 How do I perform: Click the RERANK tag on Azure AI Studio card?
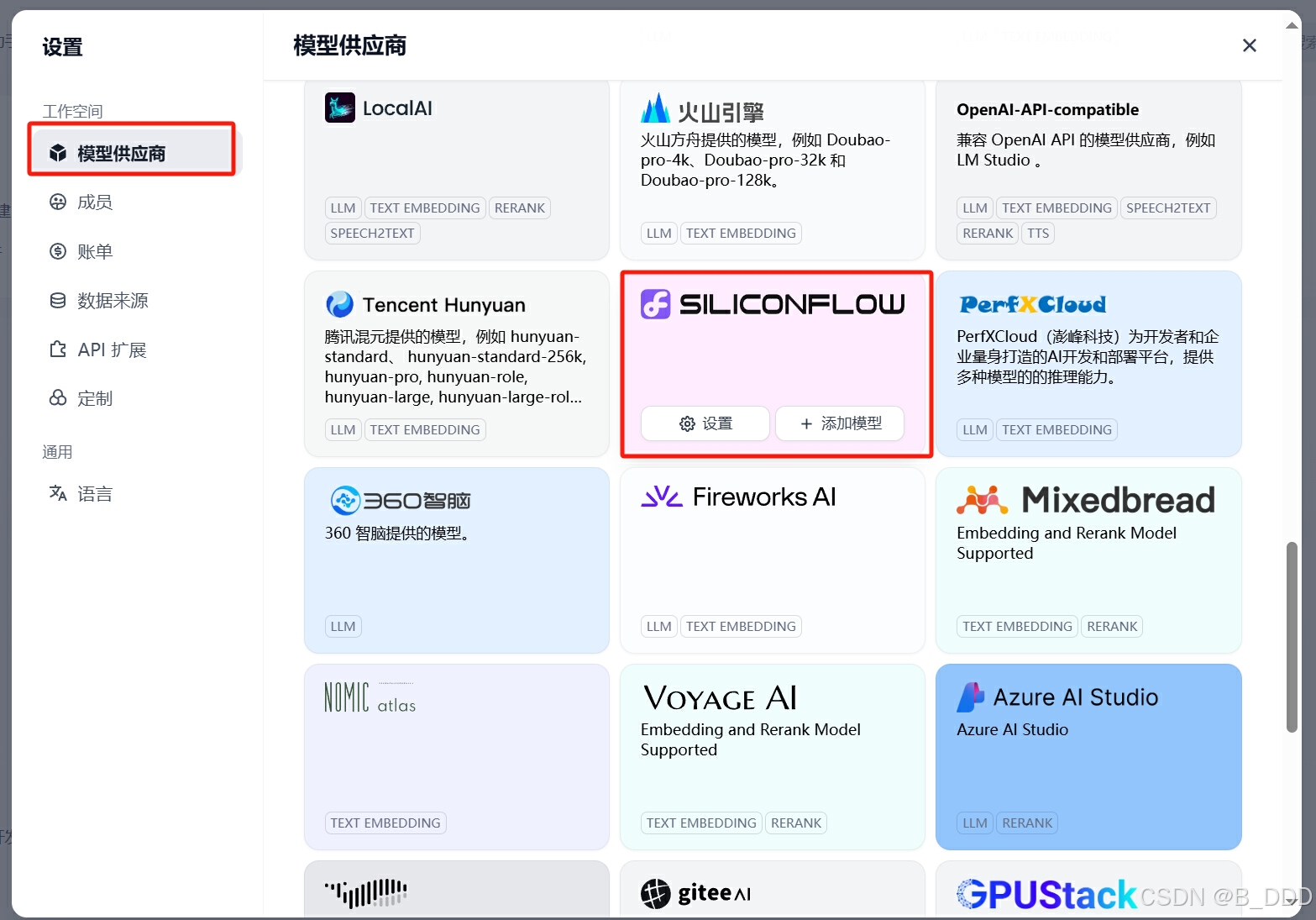1027,823
